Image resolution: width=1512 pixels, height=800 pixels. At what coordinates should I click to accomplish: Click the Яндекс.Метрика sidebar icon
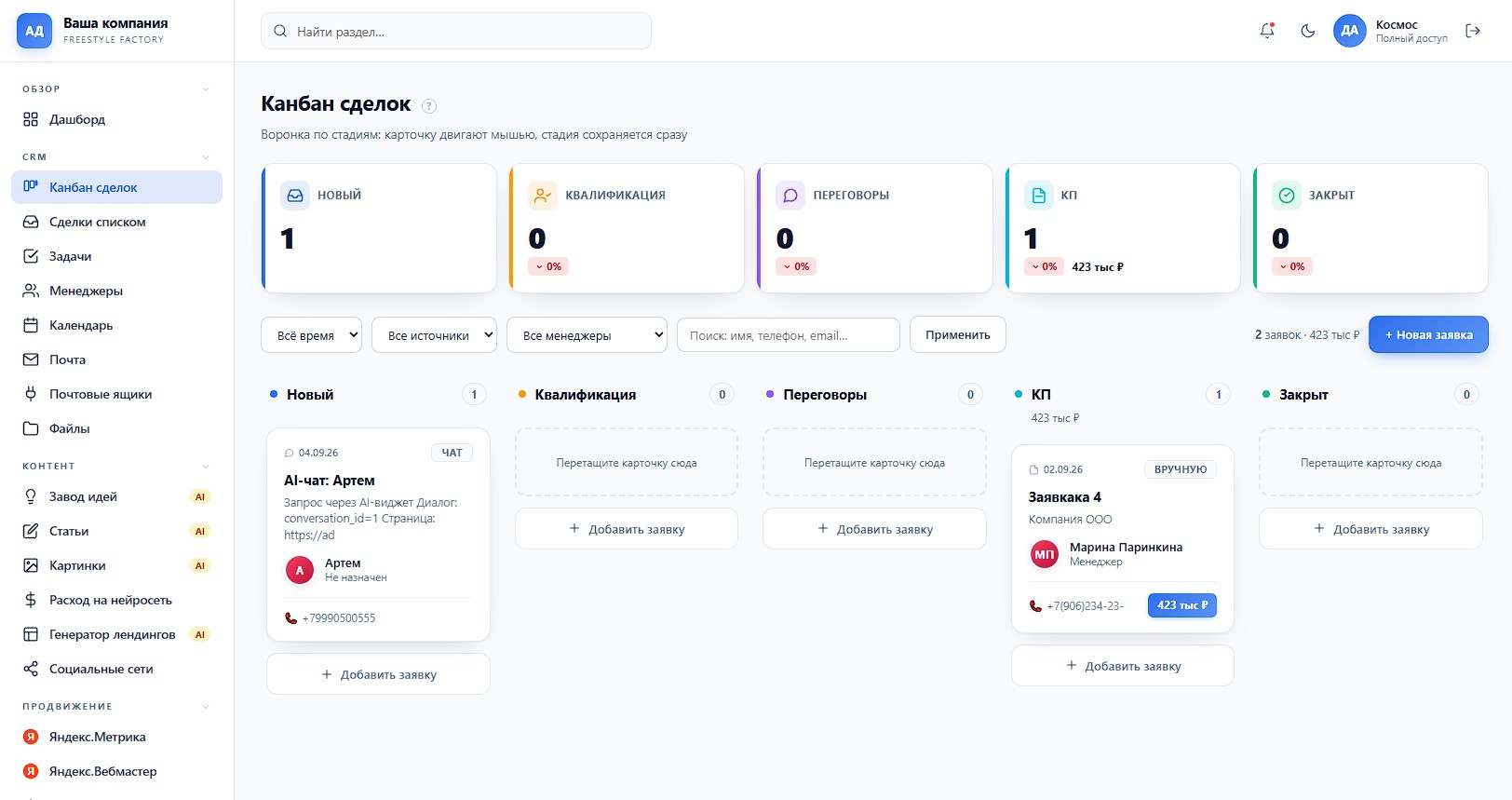(x=31, y=737)
